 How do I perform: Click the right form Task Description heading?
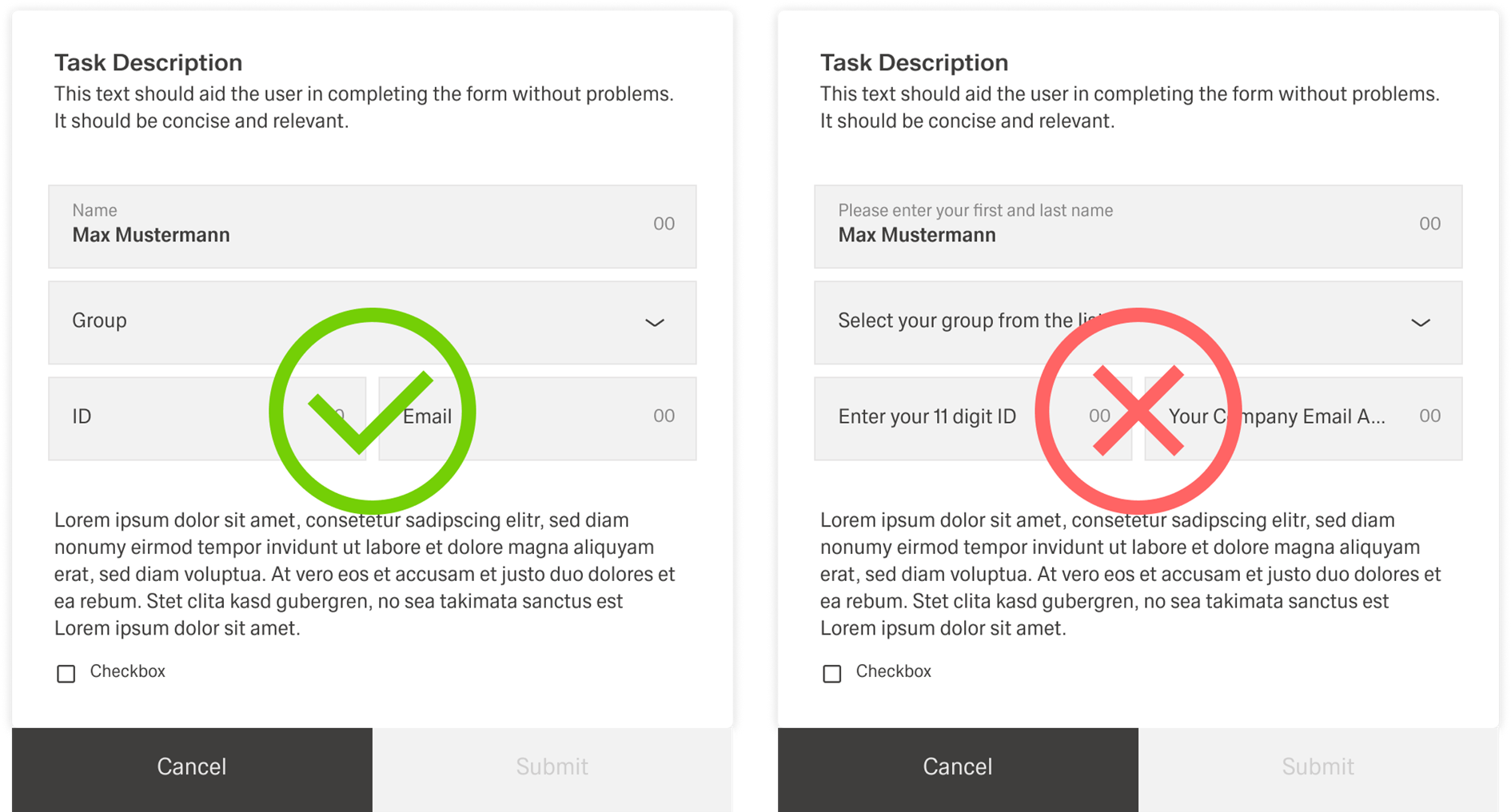(x=914, y=62)
